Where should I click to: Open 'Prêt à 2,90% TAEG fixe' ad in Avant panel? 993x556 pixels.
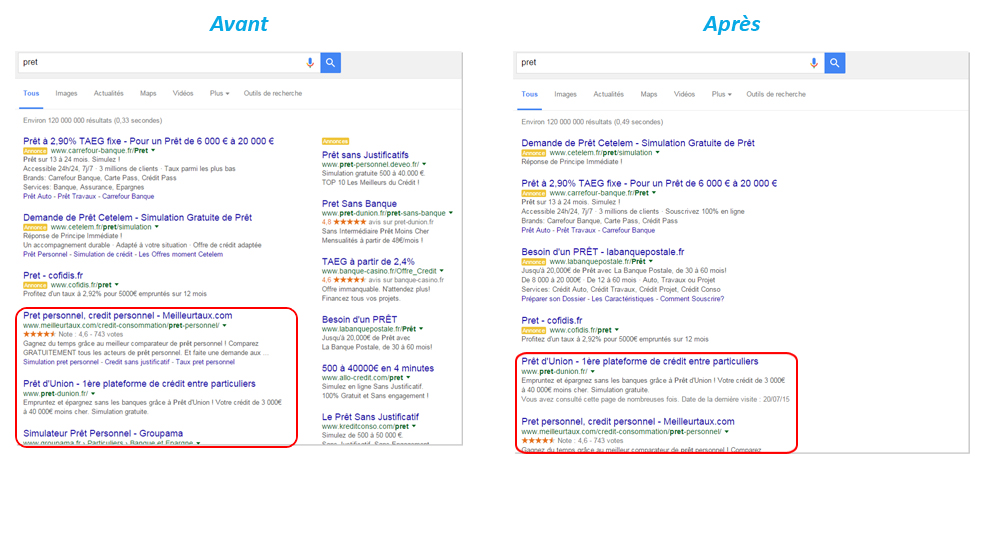point(149,141)
